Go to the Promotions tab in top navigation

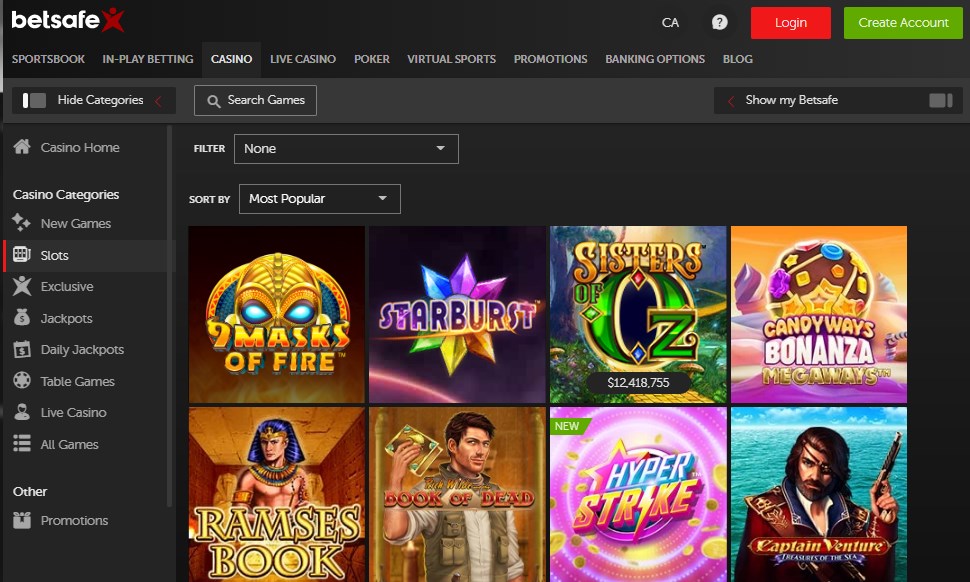point(550,59)
